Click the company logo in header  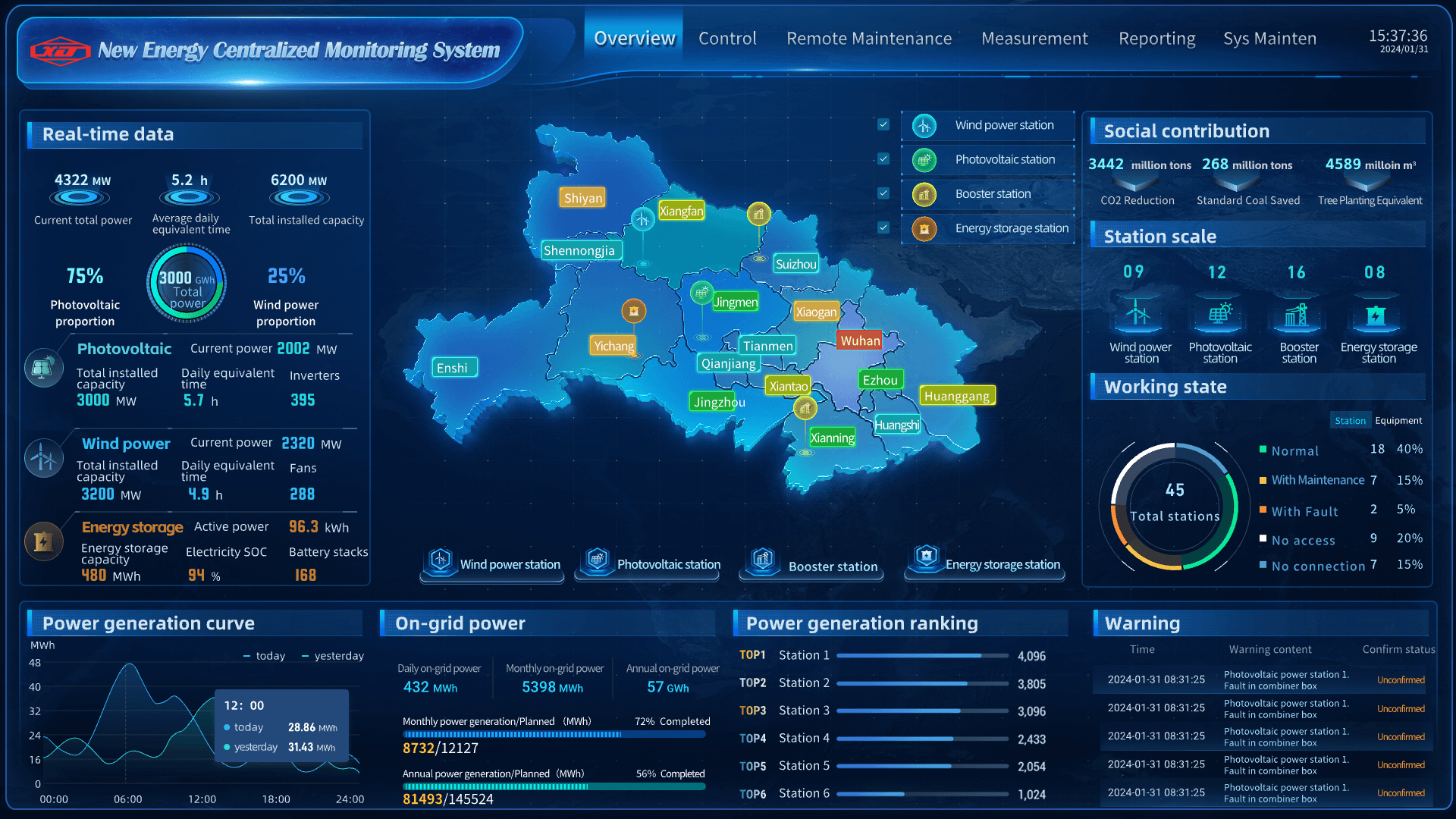click(x=60, y=51)
